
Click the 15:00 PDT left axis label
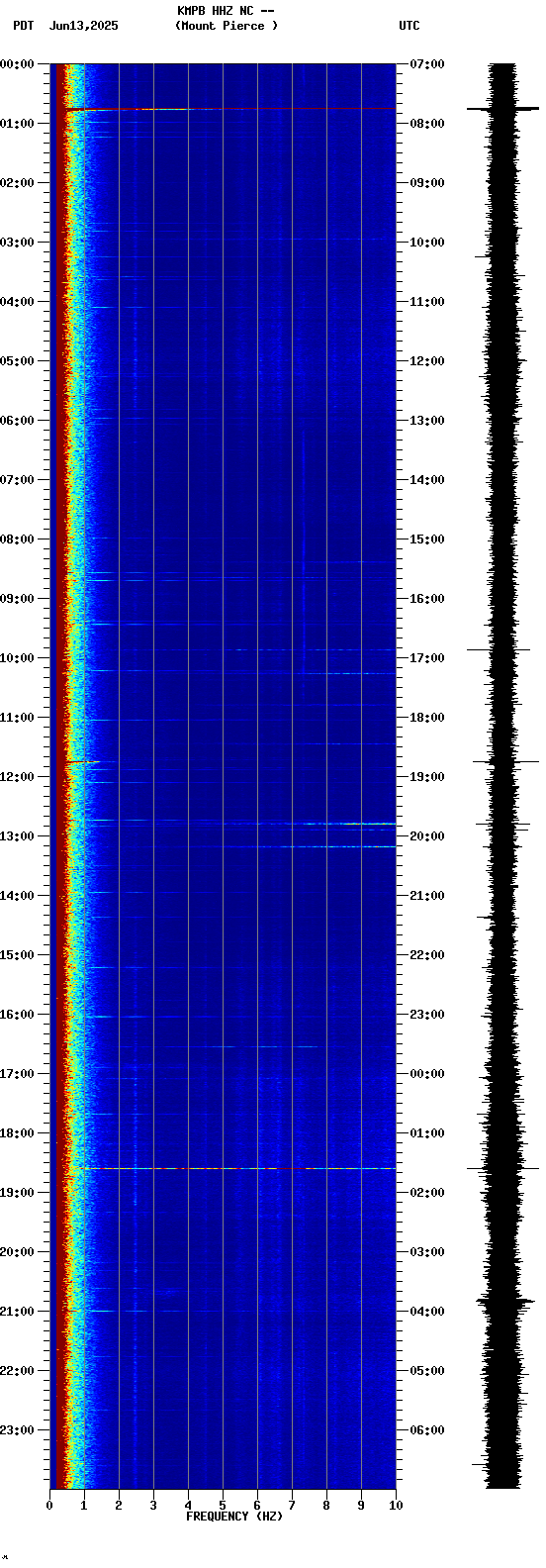click(x=18, y=955)
